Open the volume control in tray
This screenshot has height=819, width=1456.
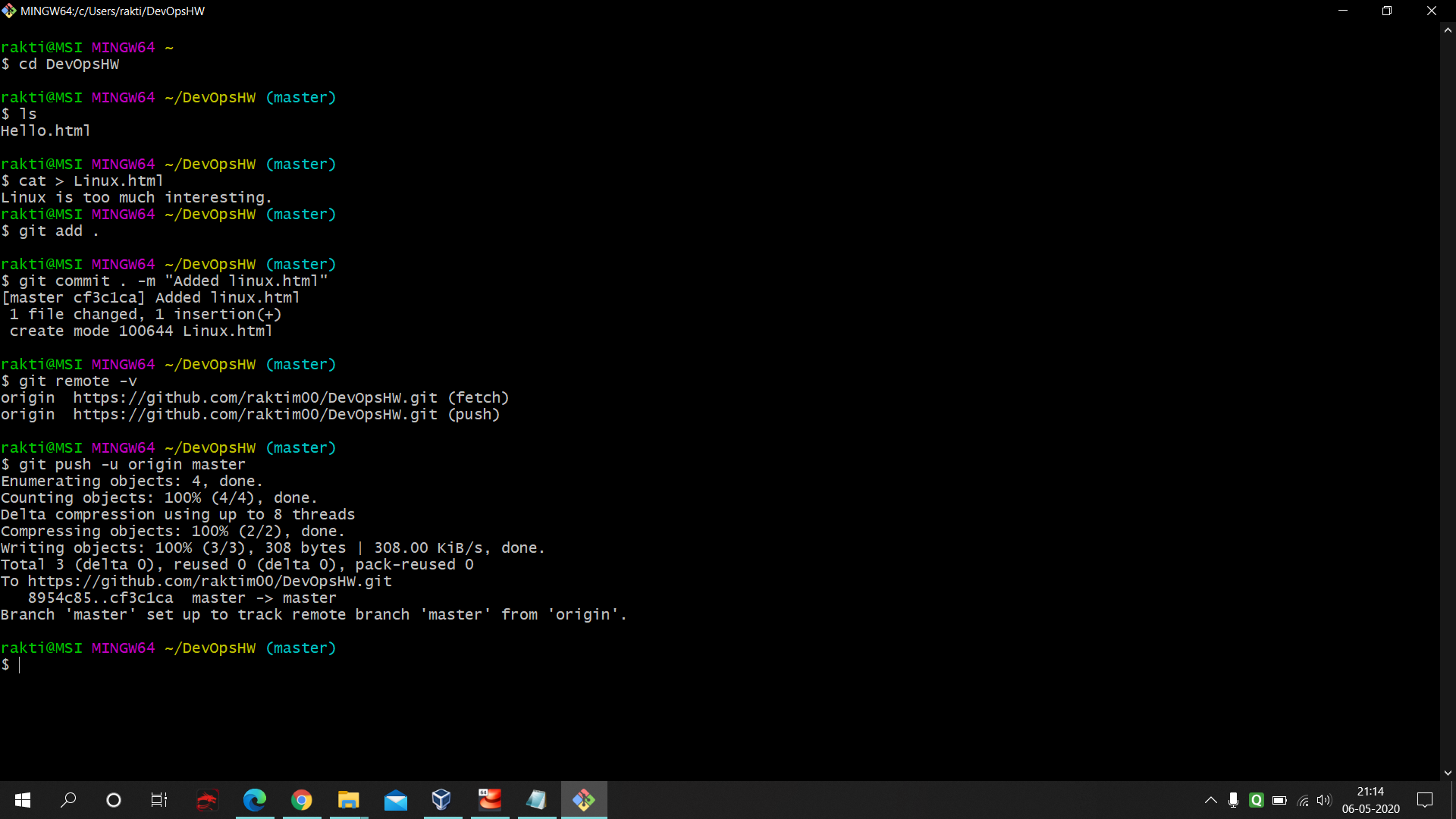[x=1324, y=799]
